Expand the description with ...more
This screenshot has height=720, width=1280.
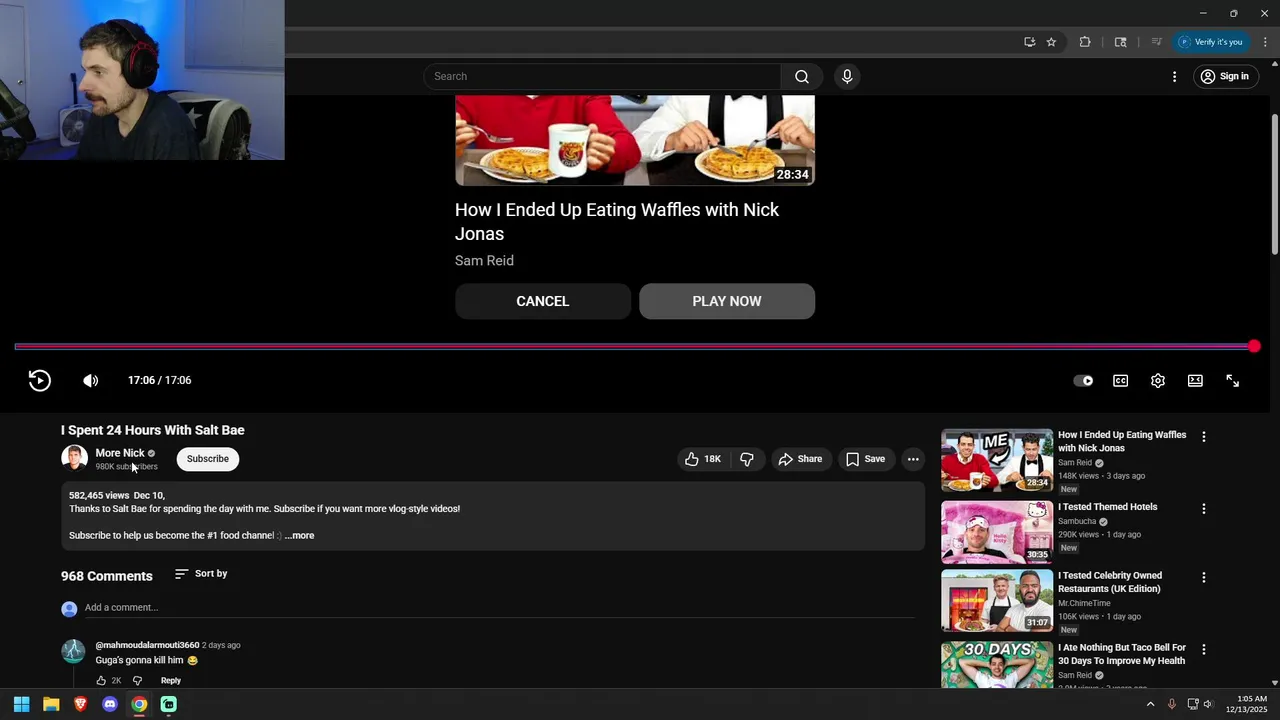click(299, 536)
